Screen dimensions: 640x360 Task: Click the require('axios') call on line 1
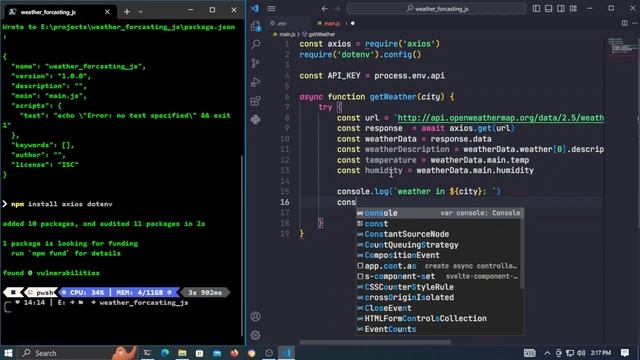pyautogui.click(x=402, y=44)
